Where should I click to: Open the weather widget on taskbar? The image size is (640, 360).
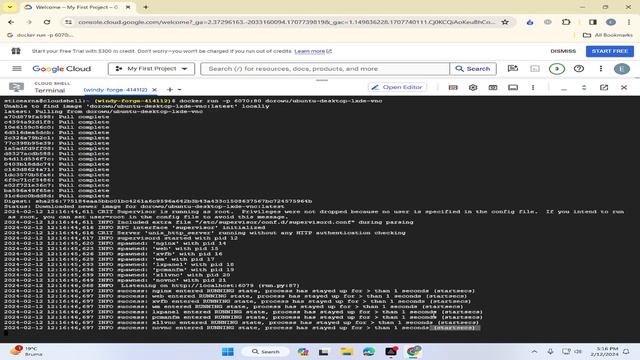pyautogui.click(x=27, y=351)
